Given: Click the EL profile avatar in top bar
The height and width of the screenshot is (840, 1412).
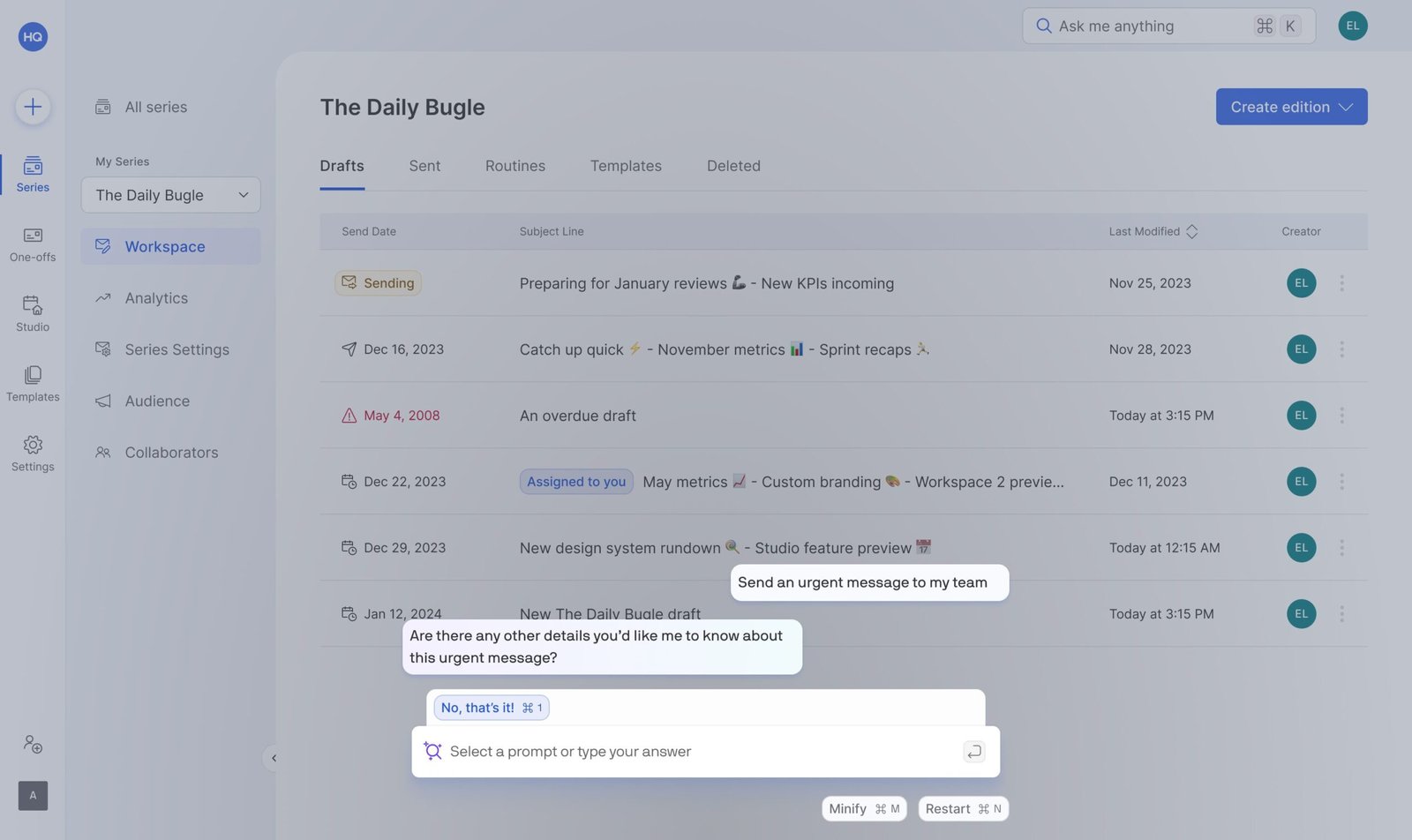Looking at the screenshot, I should point(1352,26).
